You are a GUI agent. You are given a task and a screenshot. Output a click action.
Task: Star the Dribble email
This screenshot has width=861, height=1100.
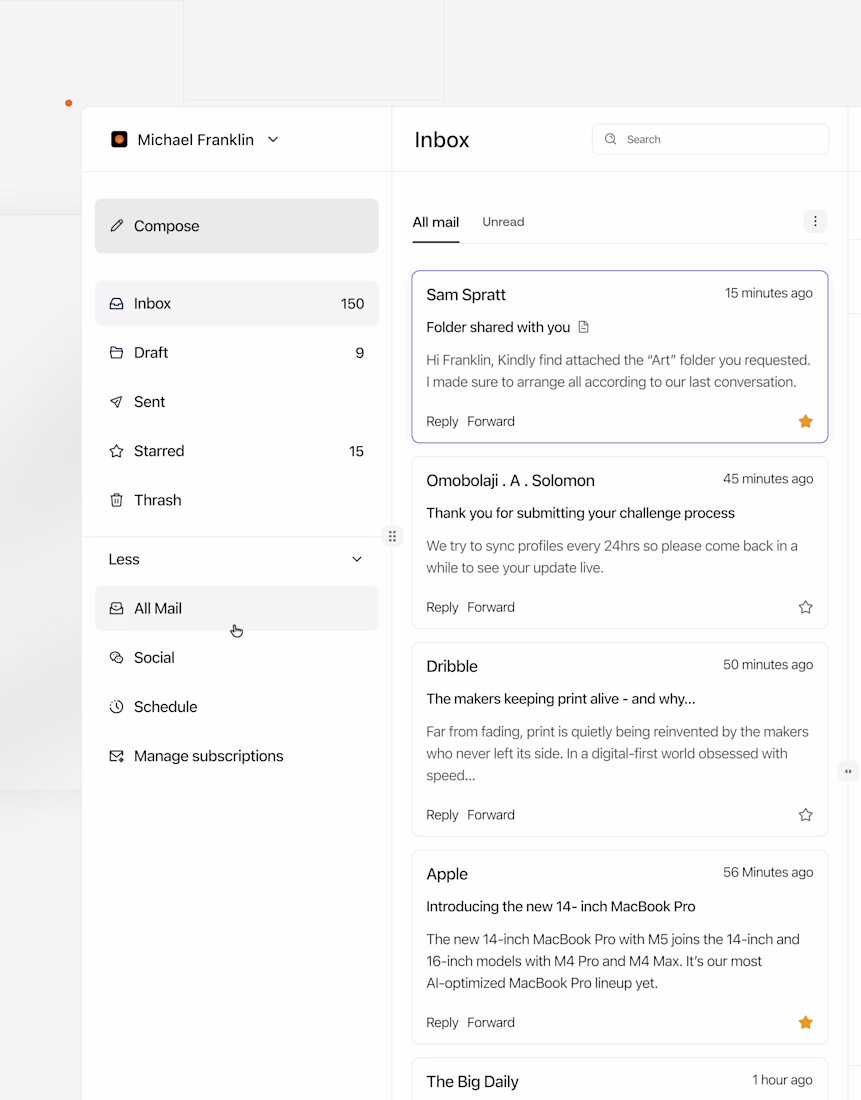click(x=806, y=815)
